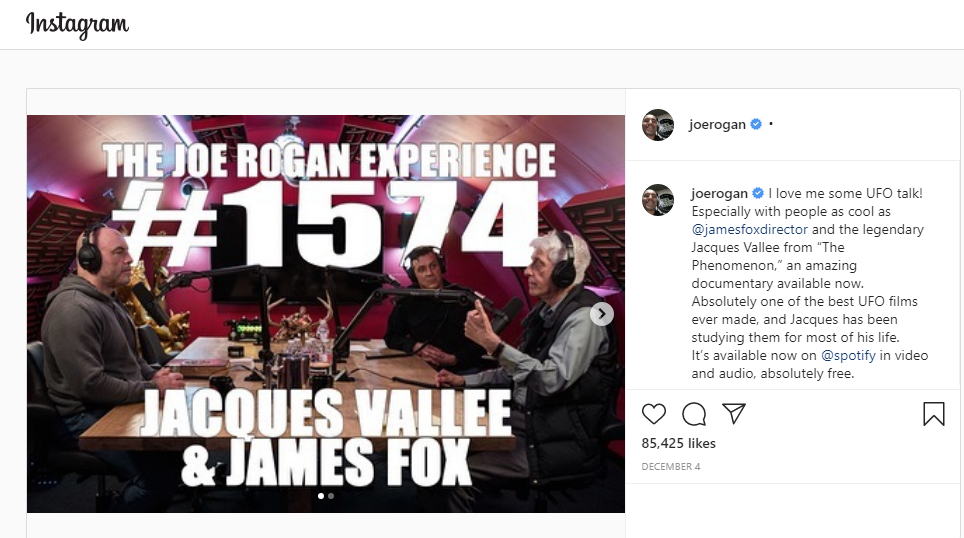Open joerogan username in caption

point(719,193)
